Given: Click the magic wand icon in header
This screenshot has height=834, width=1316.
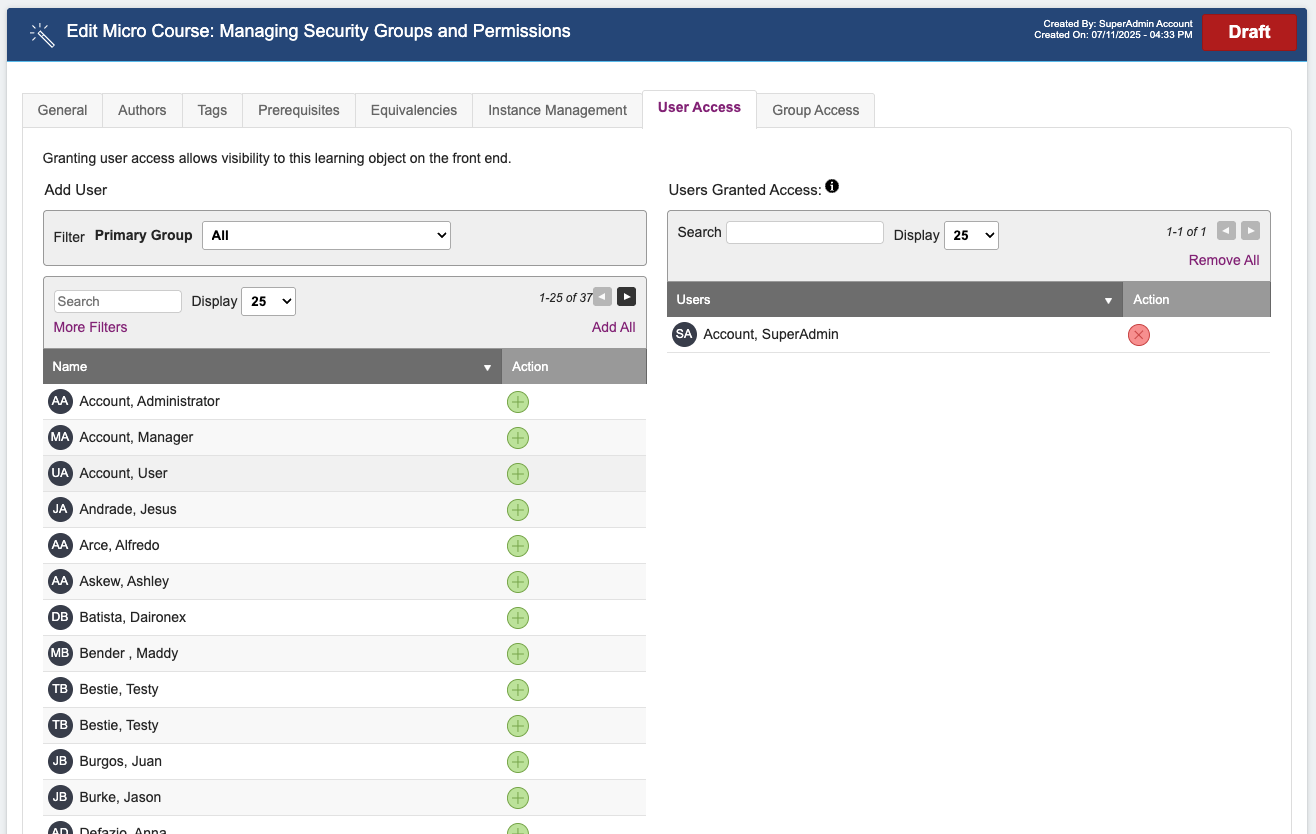Looking at the screenshot, I should (42, 34).
